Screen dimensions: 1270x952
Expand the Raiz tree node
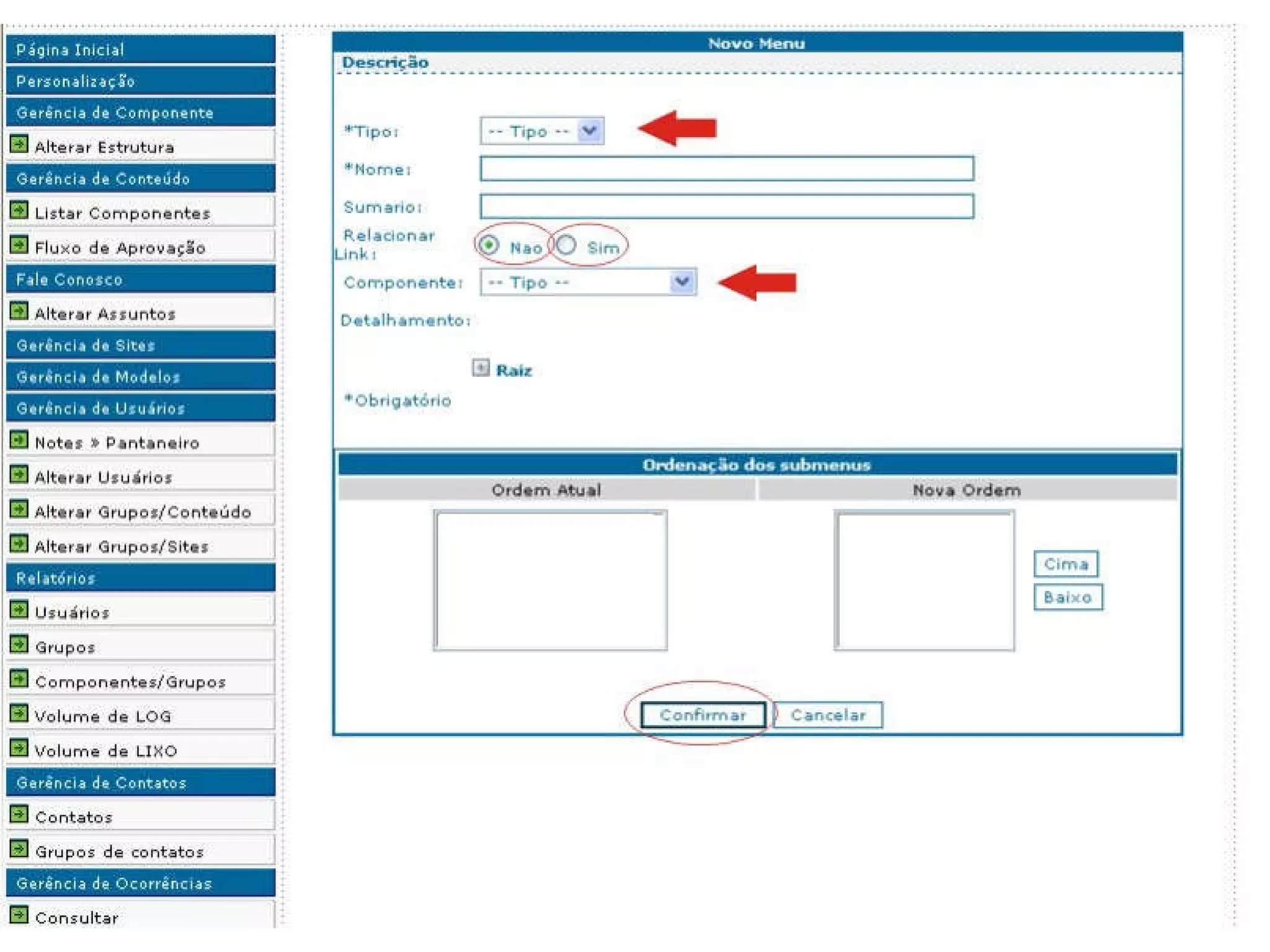481,368
